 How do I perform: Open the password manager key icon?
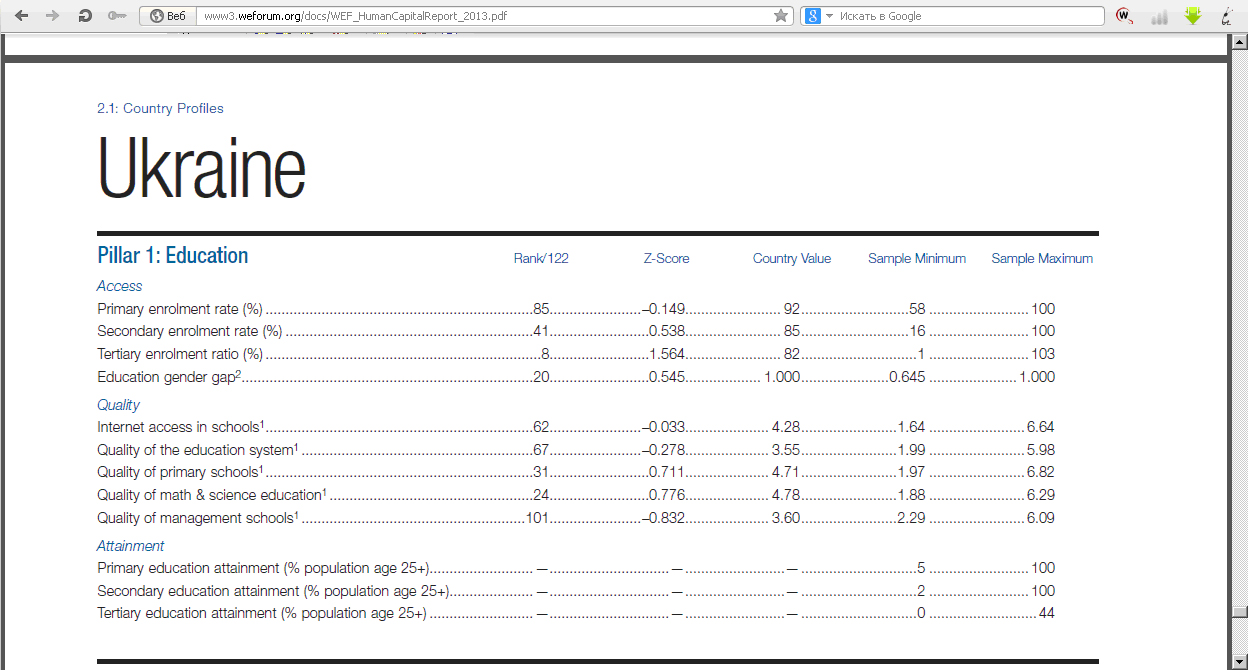click(x=116, y=16)
